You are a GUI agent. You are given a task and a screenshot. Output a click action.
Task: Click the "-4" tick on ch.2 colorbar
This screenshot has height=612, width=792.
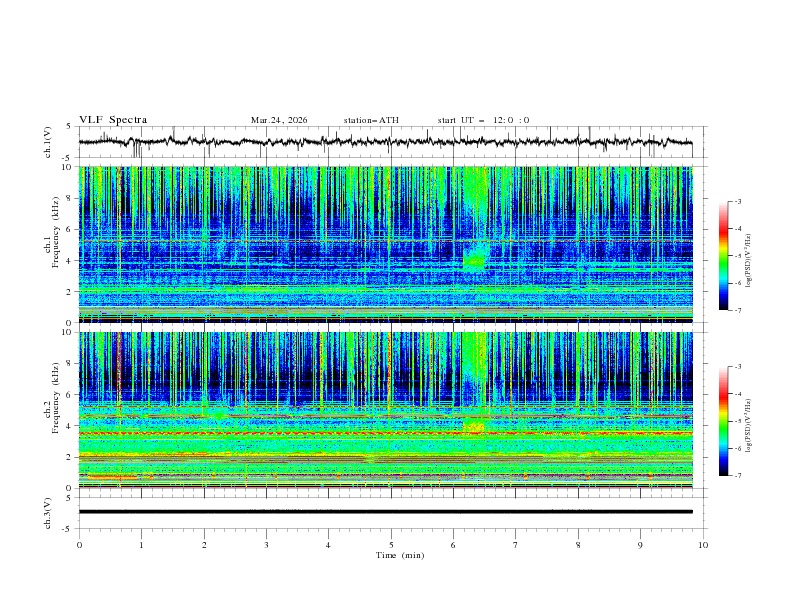coord(737,394)
